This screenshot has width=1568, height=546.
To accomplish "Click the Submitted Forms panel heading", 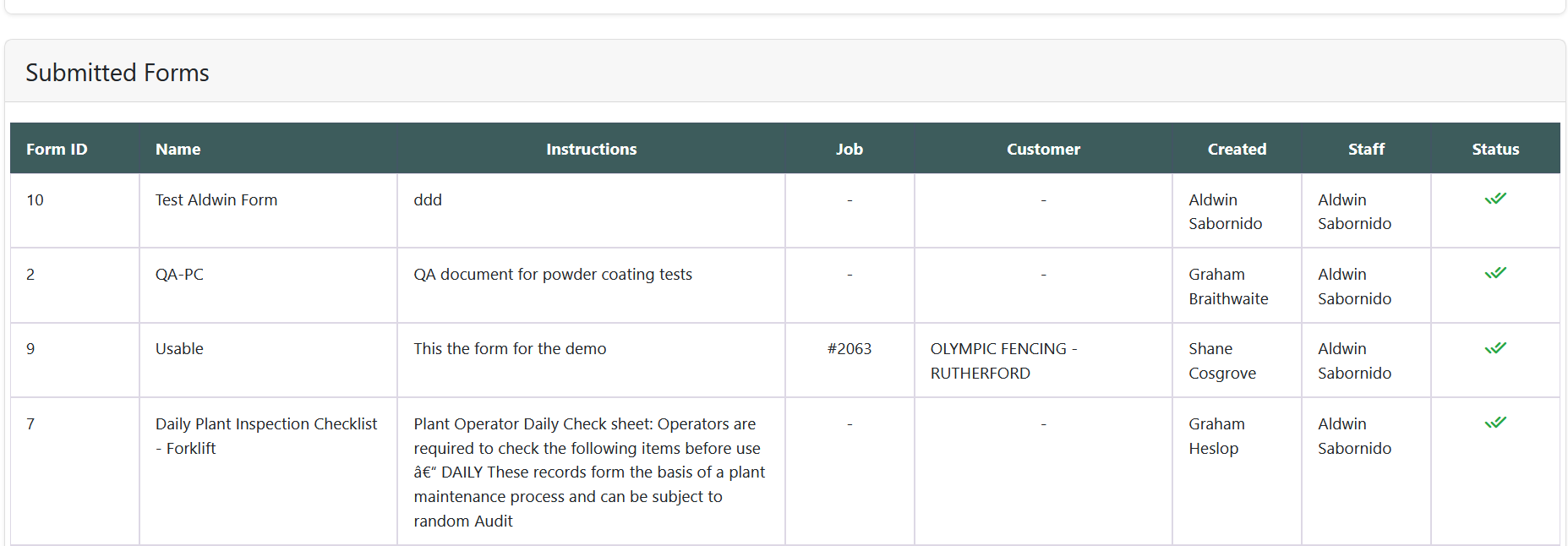I will [117, 73].
